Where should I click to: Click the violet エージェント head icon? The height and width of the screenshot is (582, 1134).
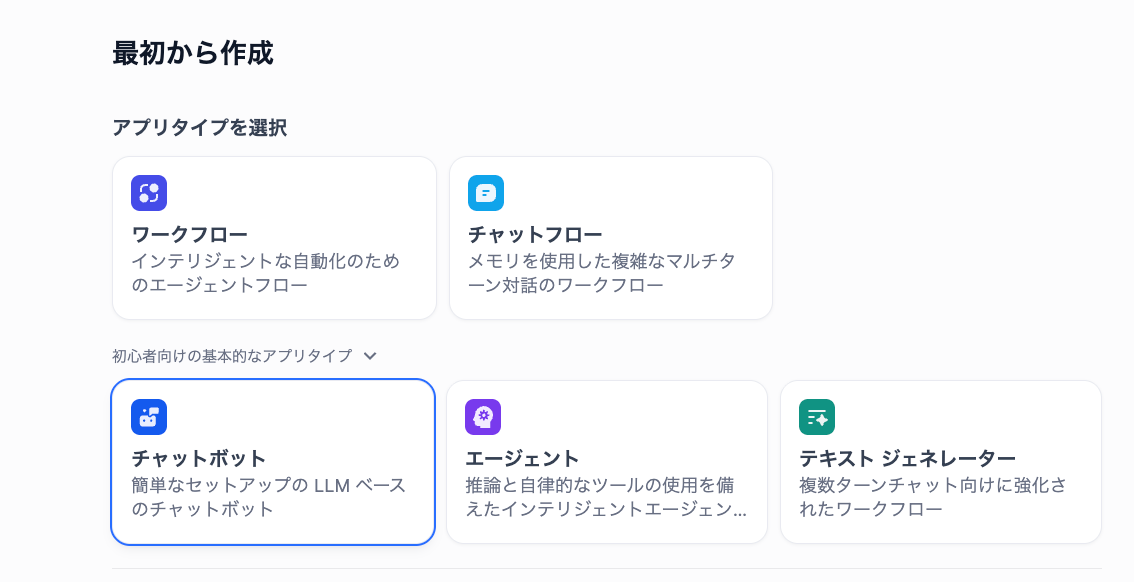coord(483,417)
